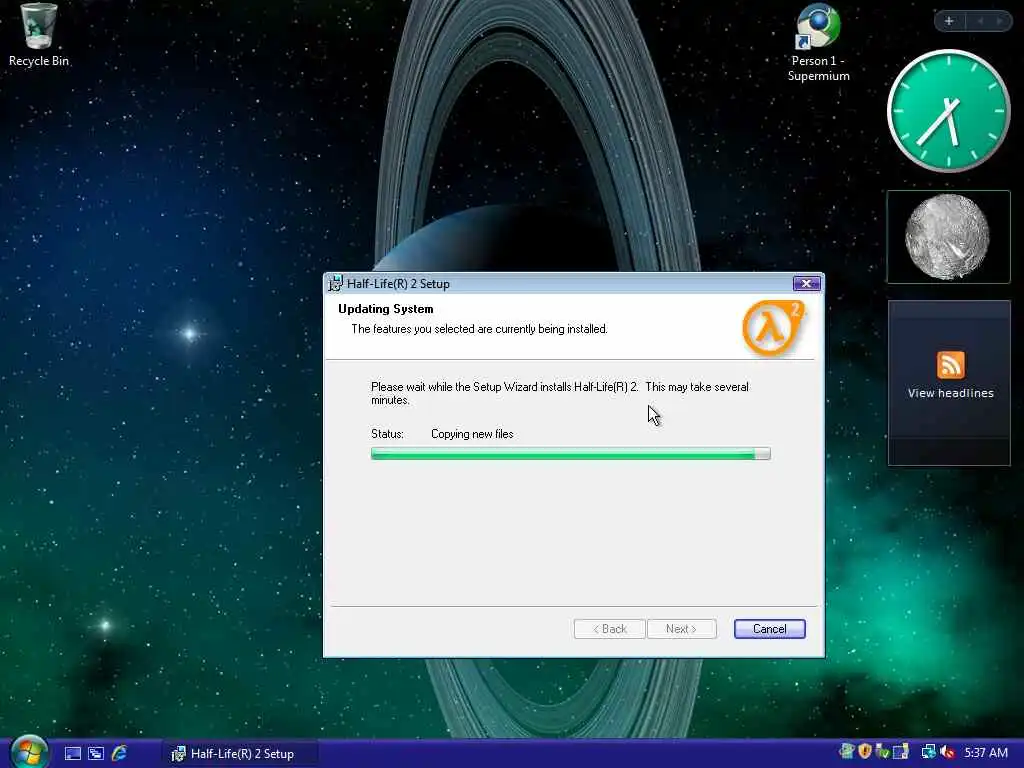Select the Recycle Bin desktop icon

(39, 35)
